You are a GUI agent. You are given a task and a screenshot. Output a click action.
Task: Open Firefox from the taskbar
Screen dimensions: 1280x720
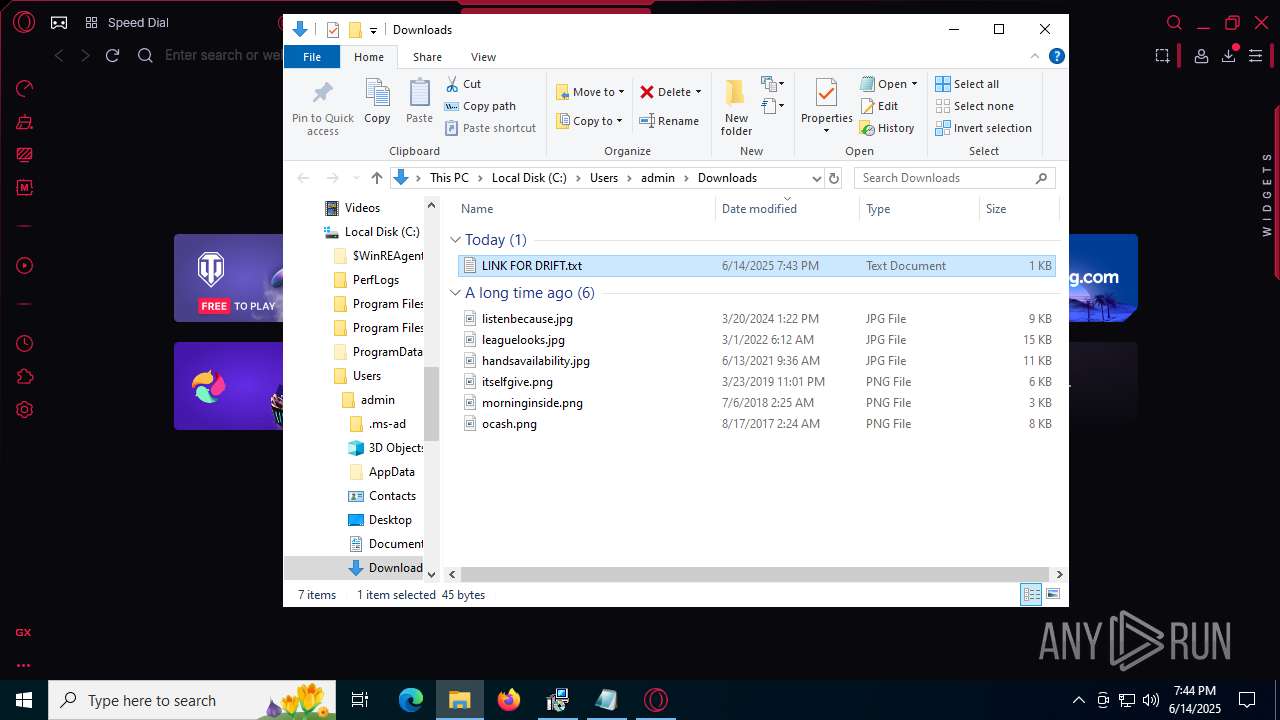(x=509, y=700)
